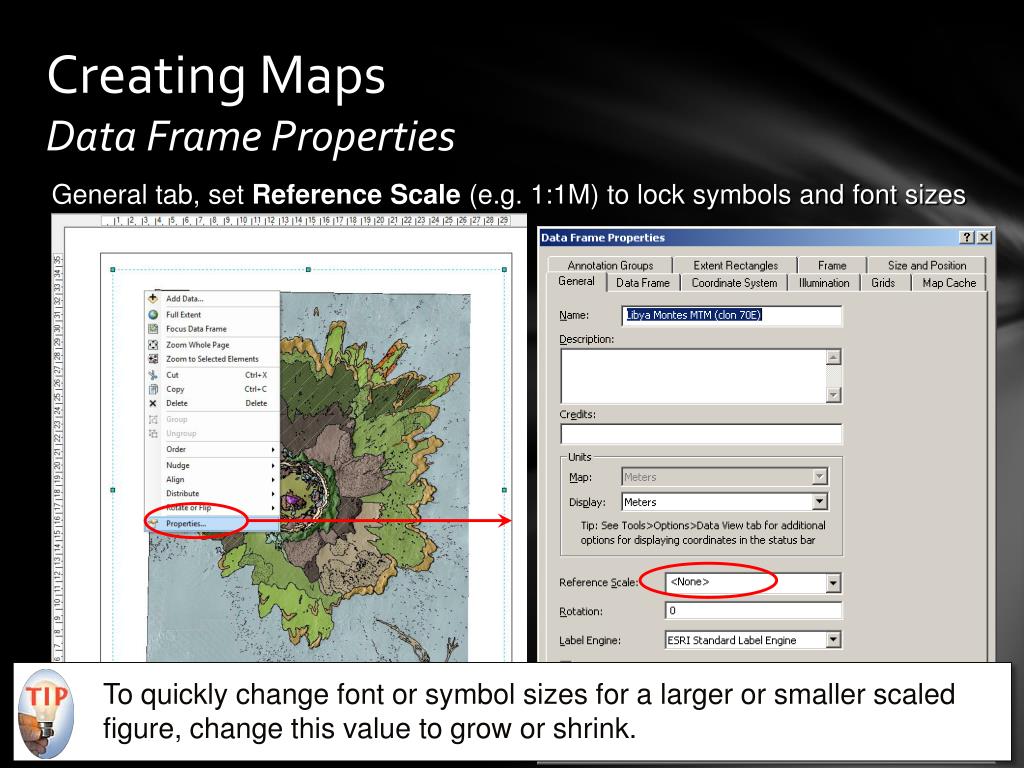Click the Rotation input field
This screenshot has width=1024, height=768.
click(754, 611)
